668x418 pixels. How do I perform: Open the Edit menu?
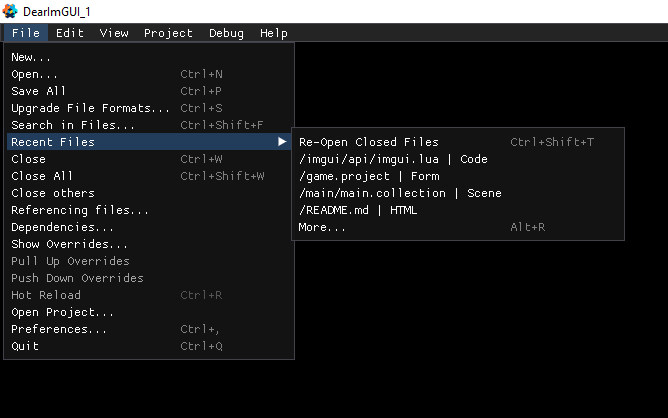pos(70,33)
